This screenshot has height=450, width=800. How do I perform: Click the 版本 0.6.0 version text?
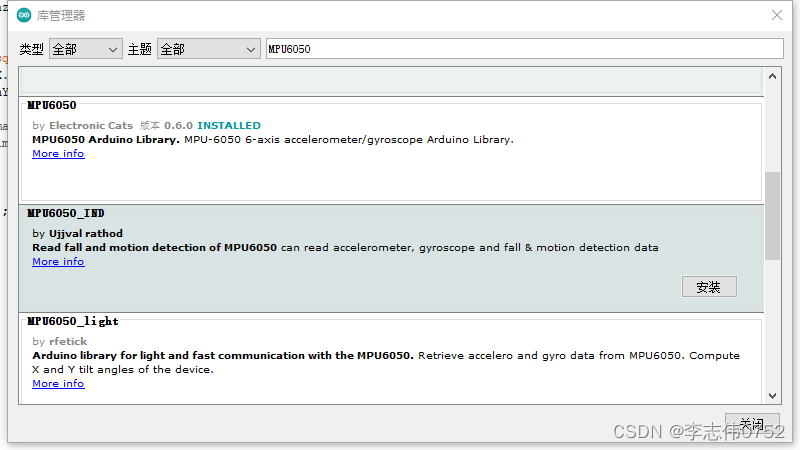[166, 126]
